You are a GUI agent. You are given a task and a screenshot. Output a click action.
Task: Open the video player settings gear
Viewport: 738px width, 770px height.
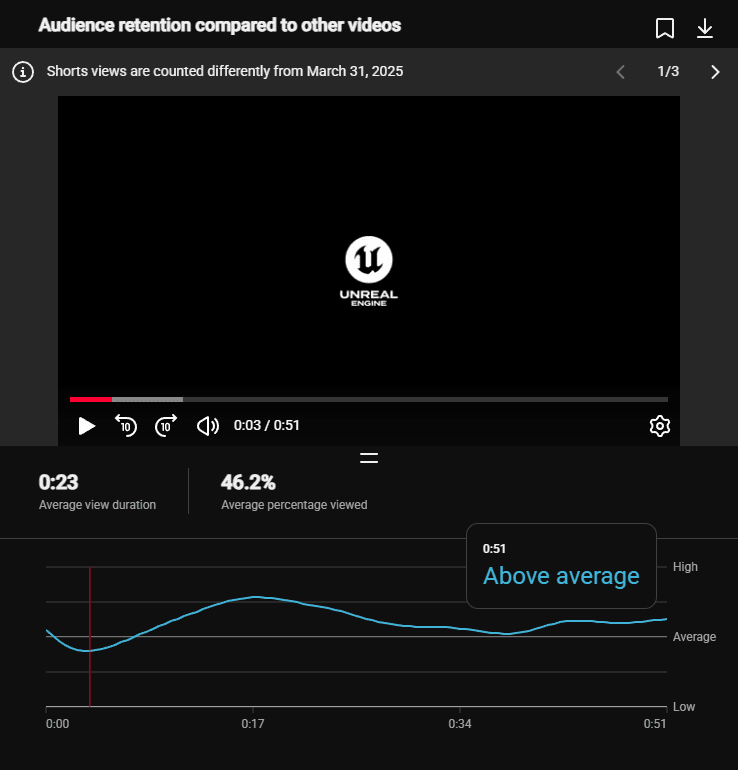pos(659,426)
